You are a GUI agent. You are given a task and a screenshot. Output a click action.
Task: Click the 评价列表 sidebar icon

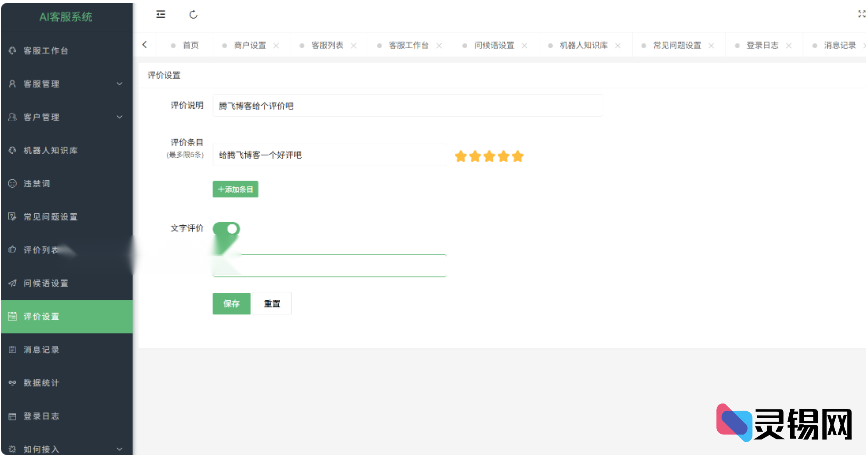(x=12, y=250)
